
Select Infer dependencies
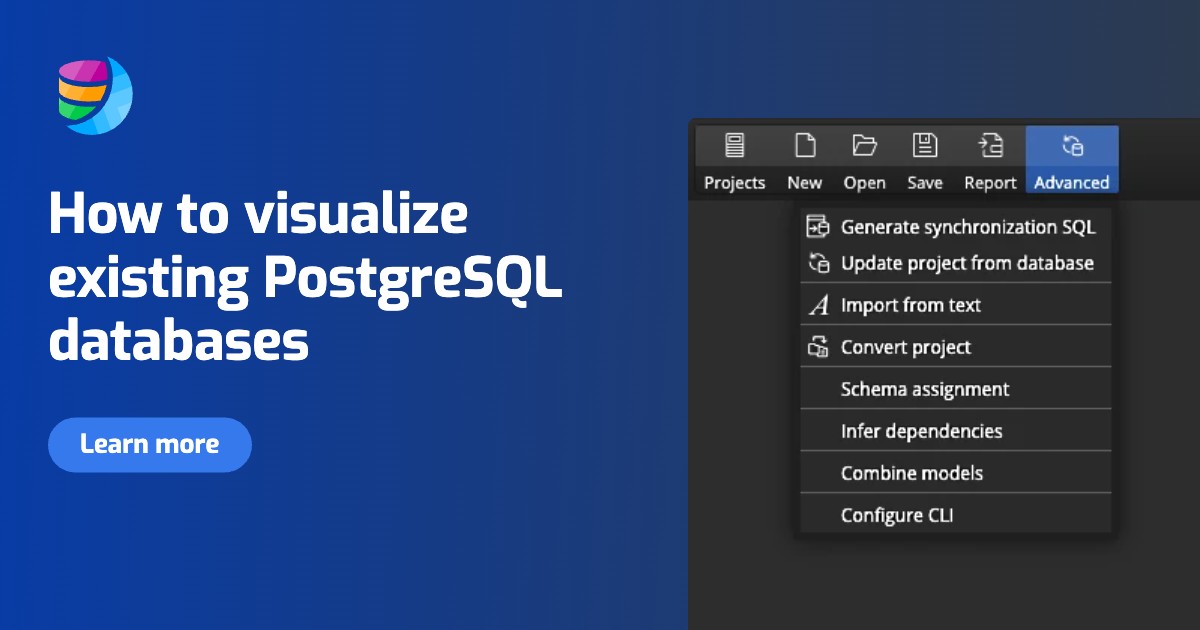[956, 431]
